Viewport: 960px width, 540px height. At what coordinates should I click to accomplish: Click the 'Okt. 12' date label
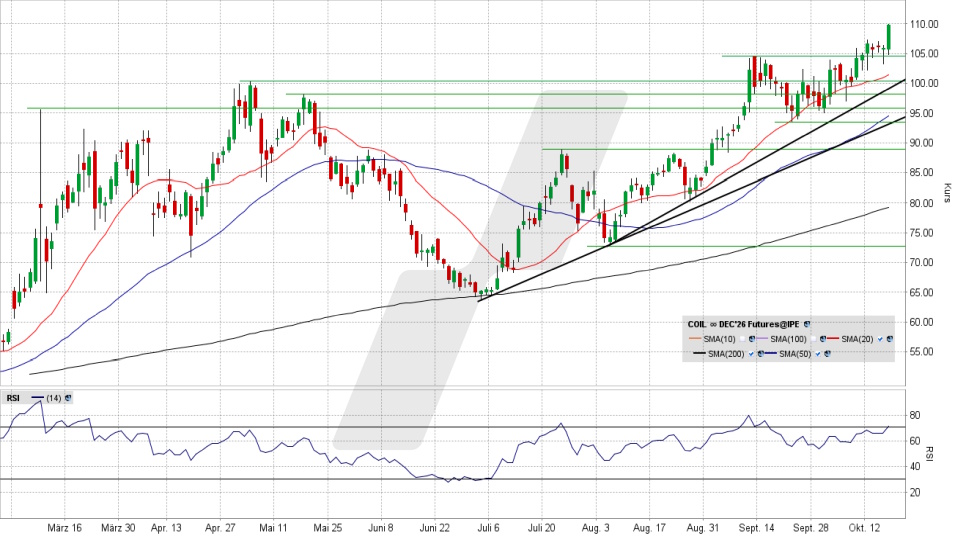(864, 528)
